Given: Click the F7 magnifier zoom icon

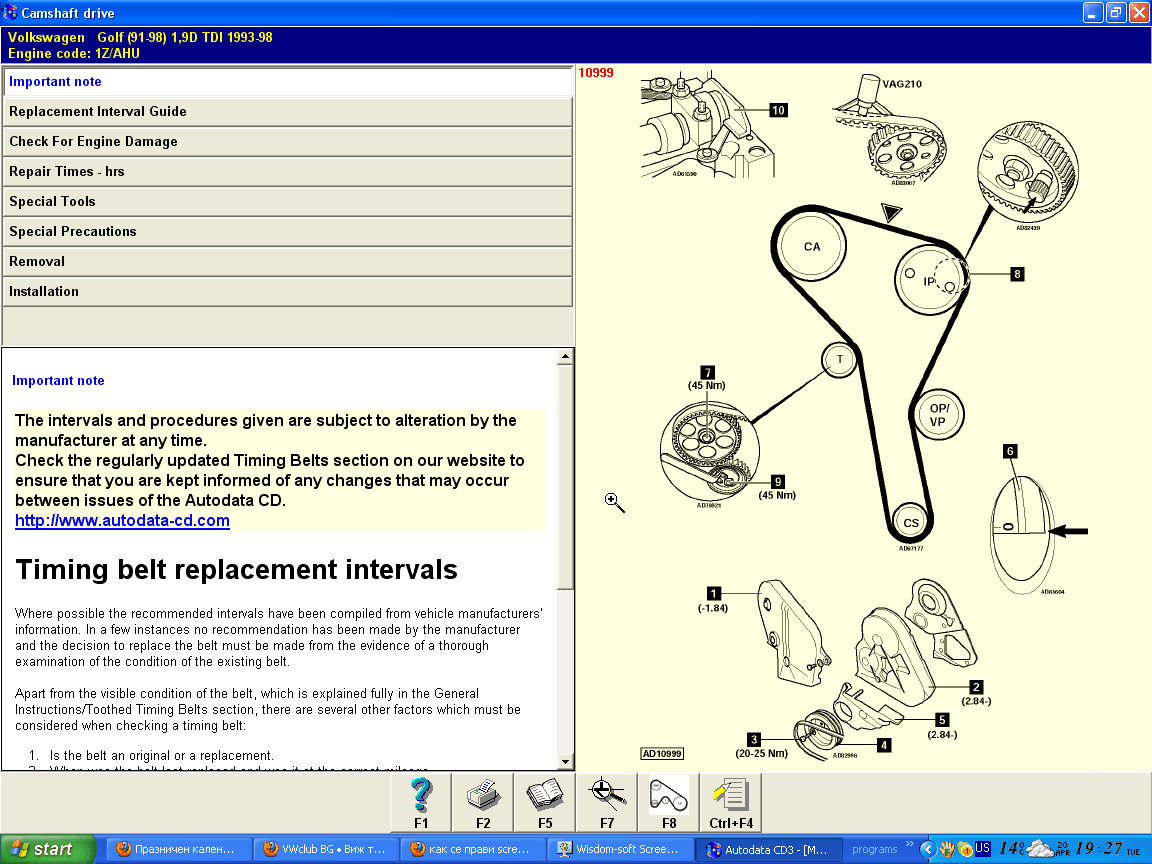Looking at the screenshot, I should coord(607,797).
